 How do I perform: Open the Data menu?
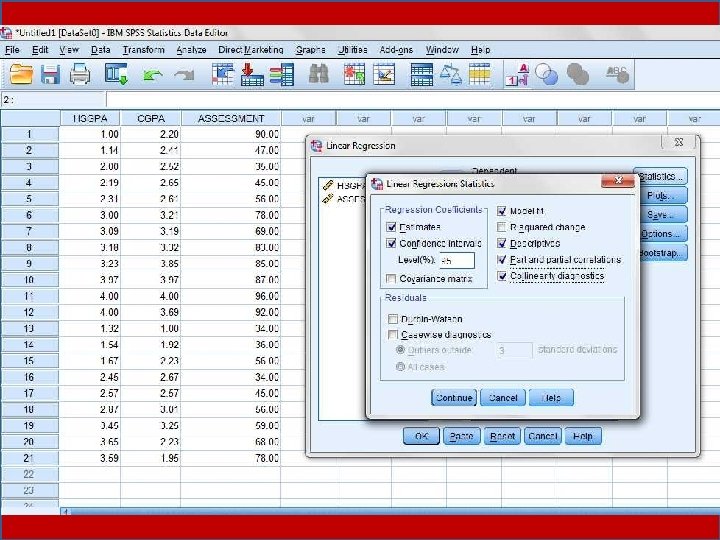101,50
